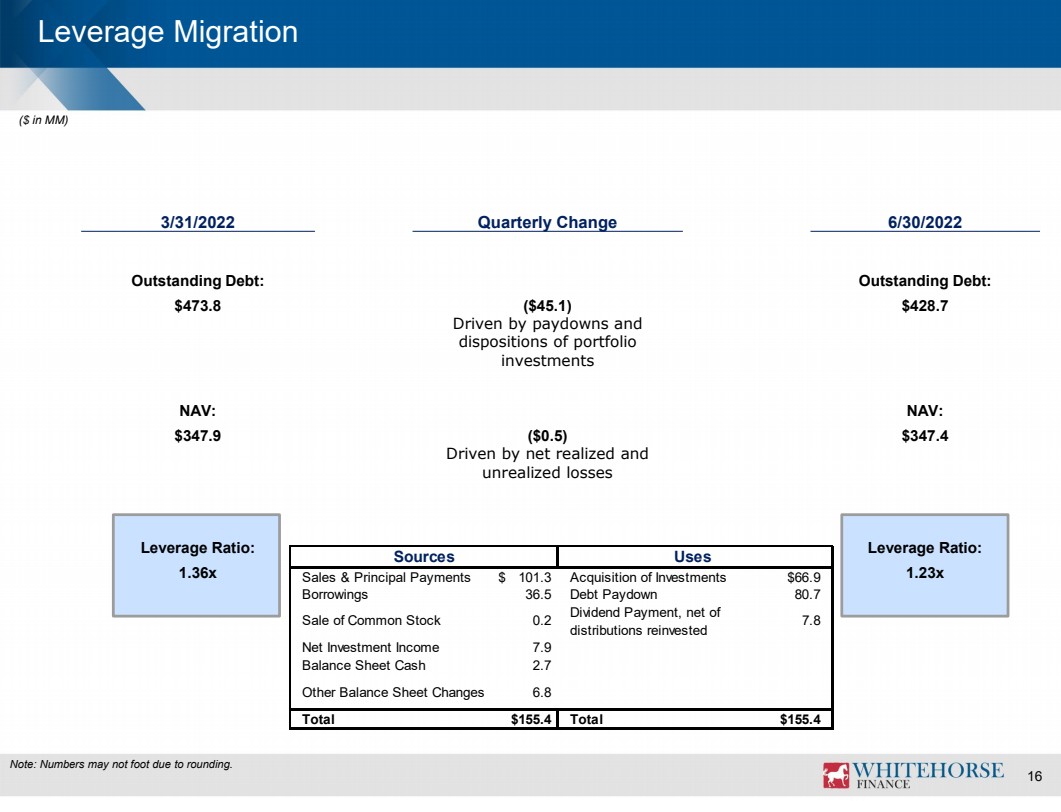Click the '101.3' sources value
Viewport: 1061px width, 812px height.
coord(535,577)
